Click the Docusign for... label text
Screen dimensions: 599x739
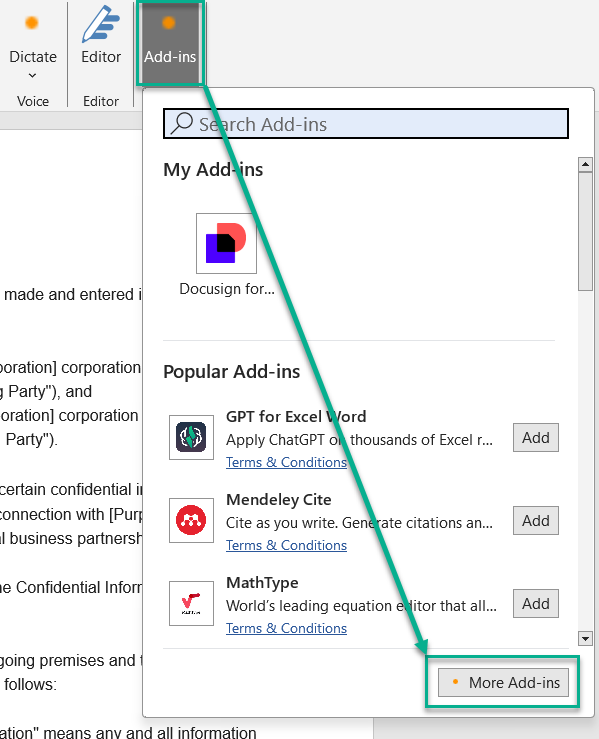click(227, 288)
